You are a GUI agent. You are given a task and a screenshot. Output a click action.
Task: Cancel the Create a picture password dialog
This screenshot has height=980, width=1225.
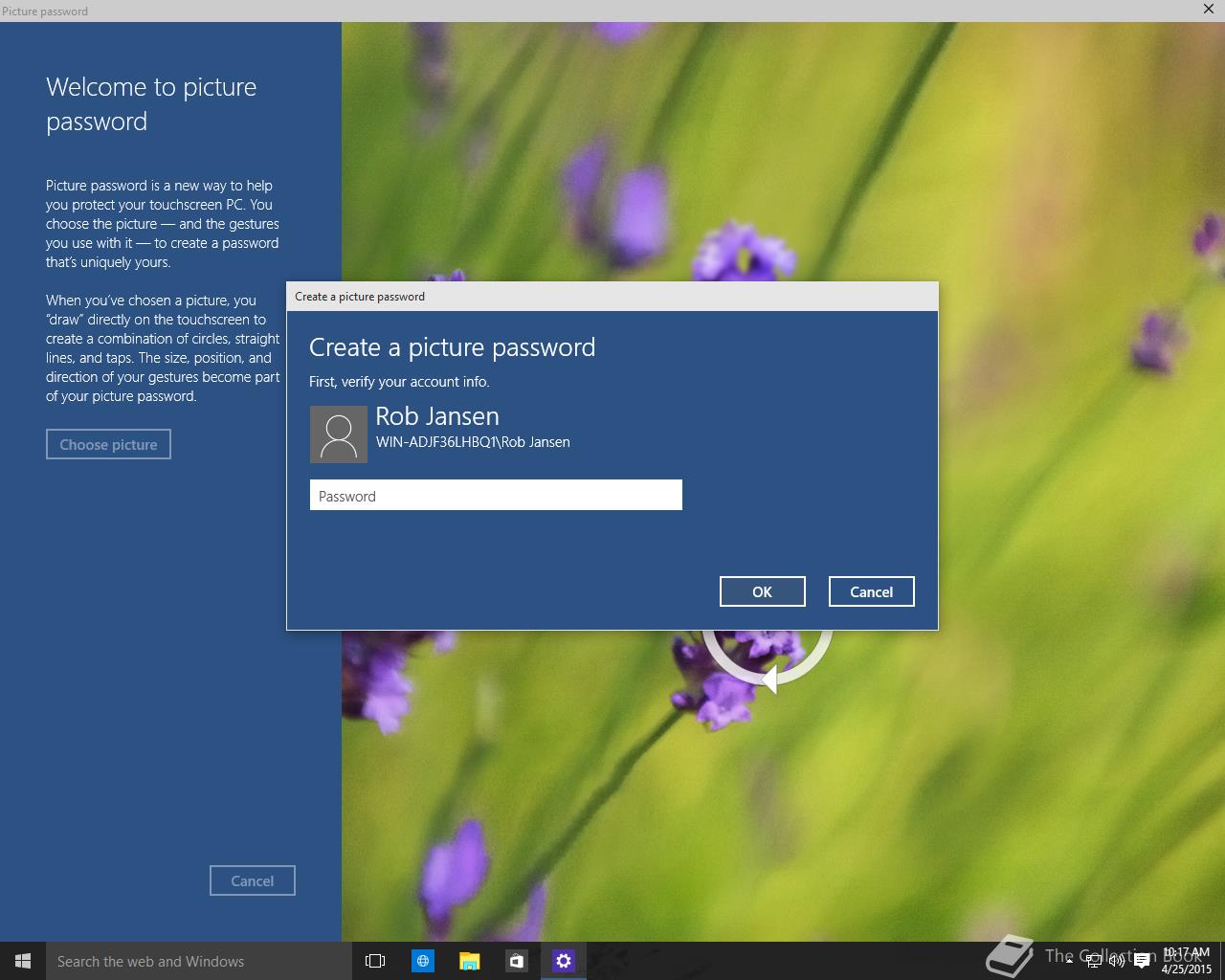871,591
